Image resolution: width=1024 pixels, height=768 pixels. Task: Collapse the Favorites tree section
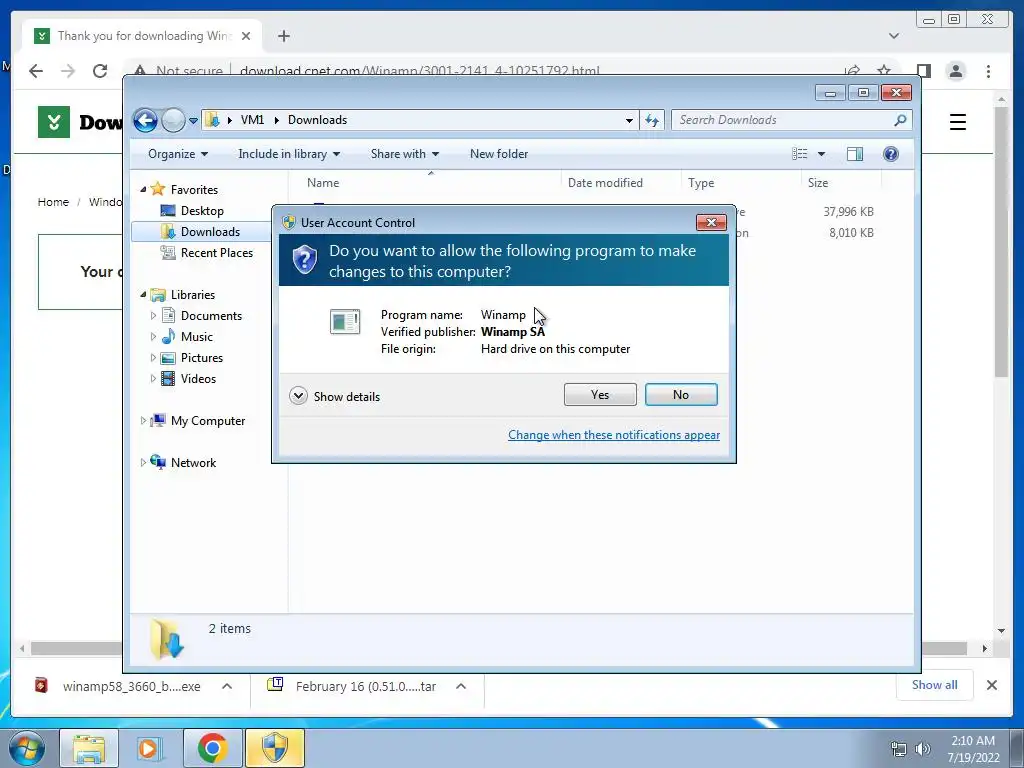(x=143, y=189)
